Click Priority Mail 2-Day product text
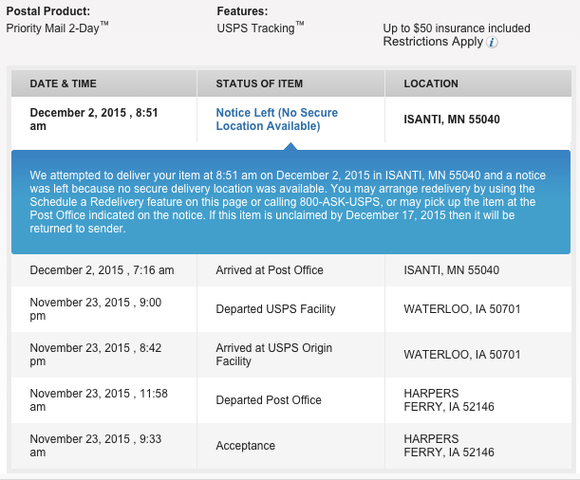The image size is (580, 480). coord(57,28)
